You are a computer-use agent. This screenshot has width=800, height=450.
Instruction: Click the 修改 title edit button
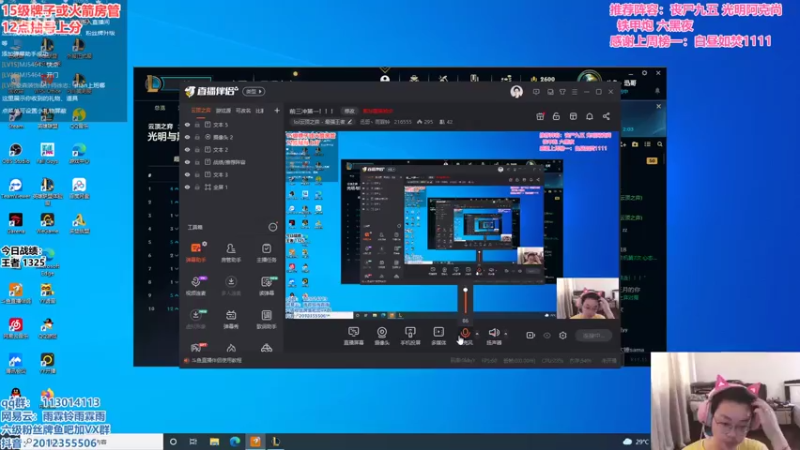pos(349,111)
